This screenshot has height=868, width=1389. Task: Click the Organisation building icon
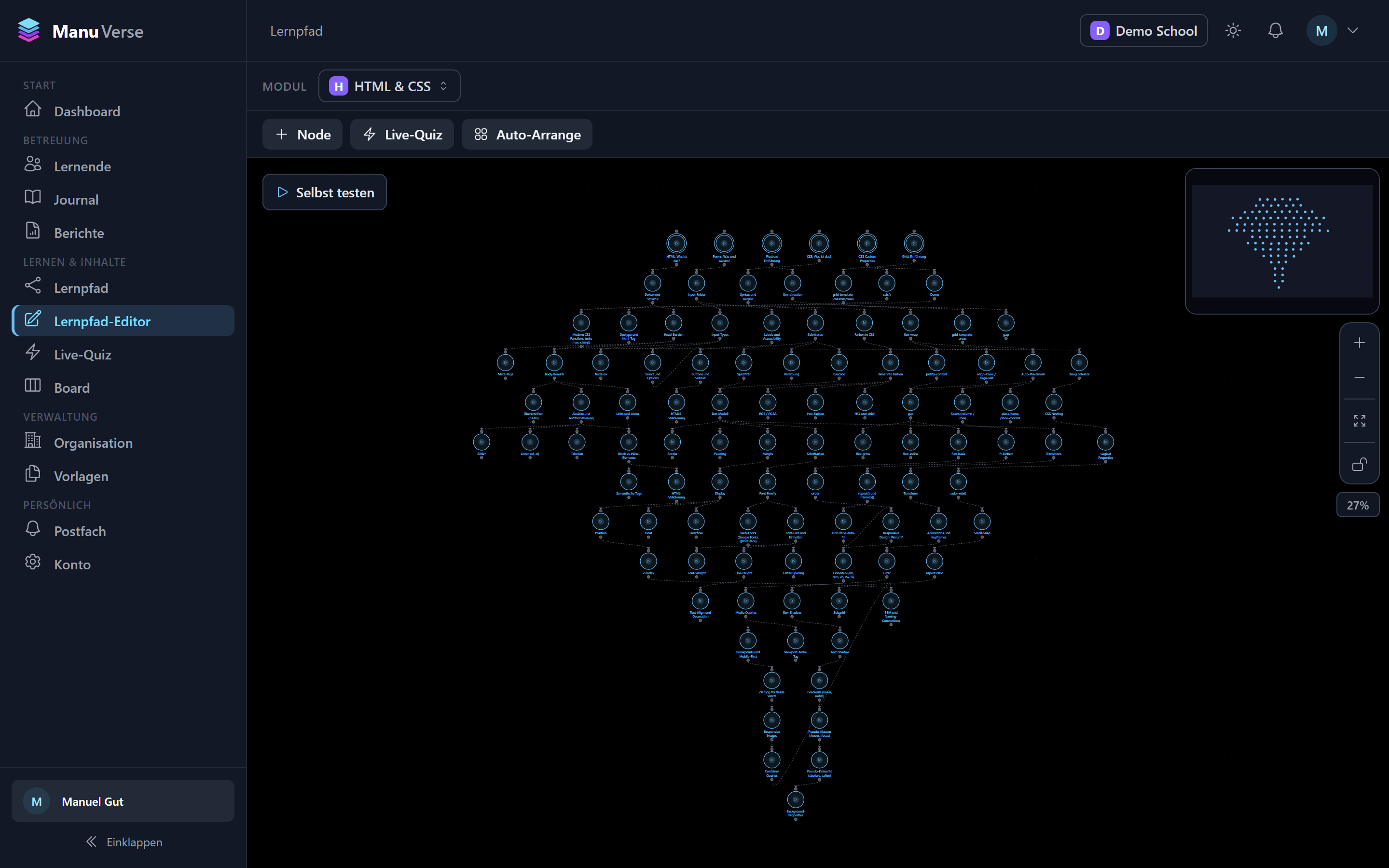33,441
